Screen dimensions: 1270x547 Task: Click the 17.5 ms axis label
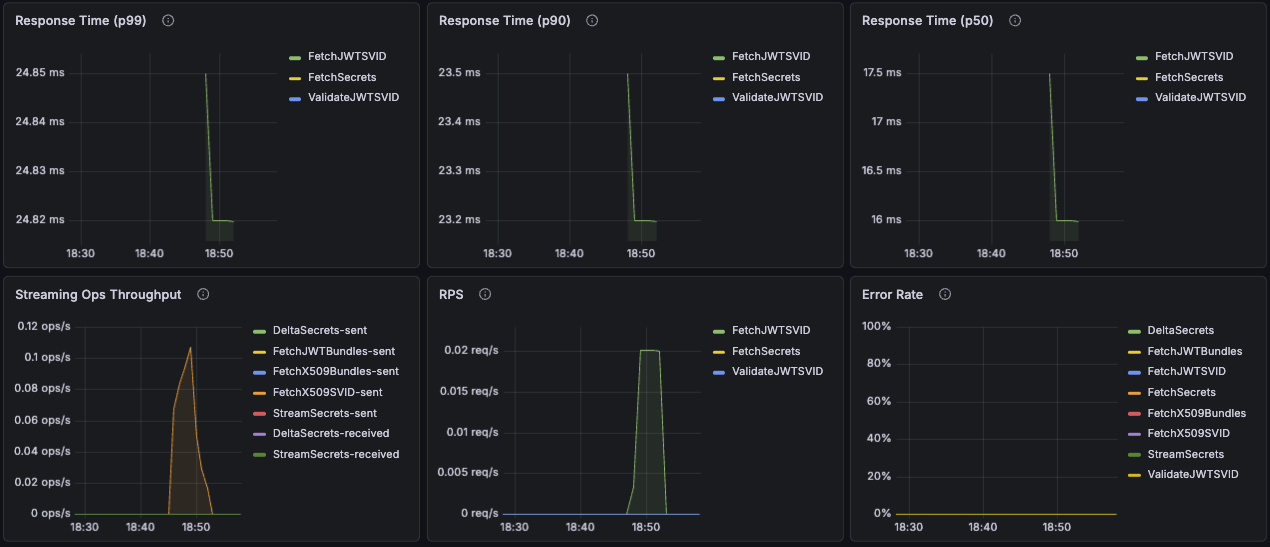point(883,73)
